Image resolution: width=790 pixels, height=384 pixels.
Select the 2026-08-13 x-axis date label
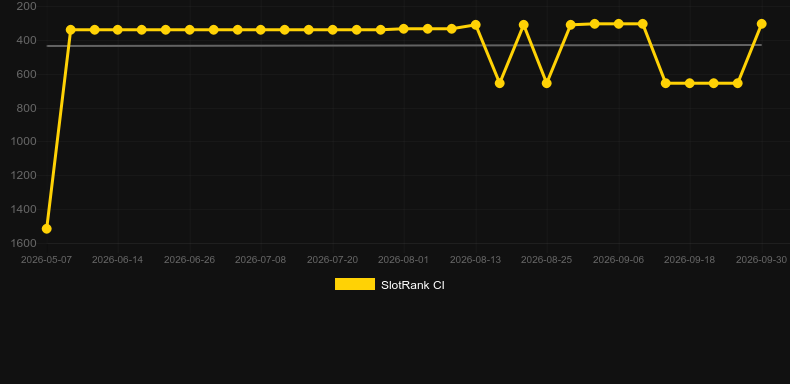[476, 260]
